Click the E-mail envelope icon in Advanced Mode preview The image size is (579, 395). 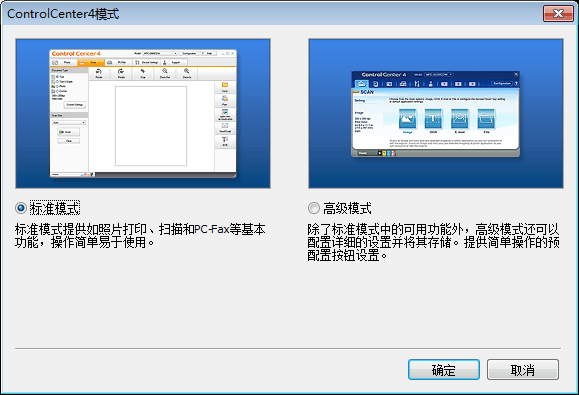[x=460, y=118]
